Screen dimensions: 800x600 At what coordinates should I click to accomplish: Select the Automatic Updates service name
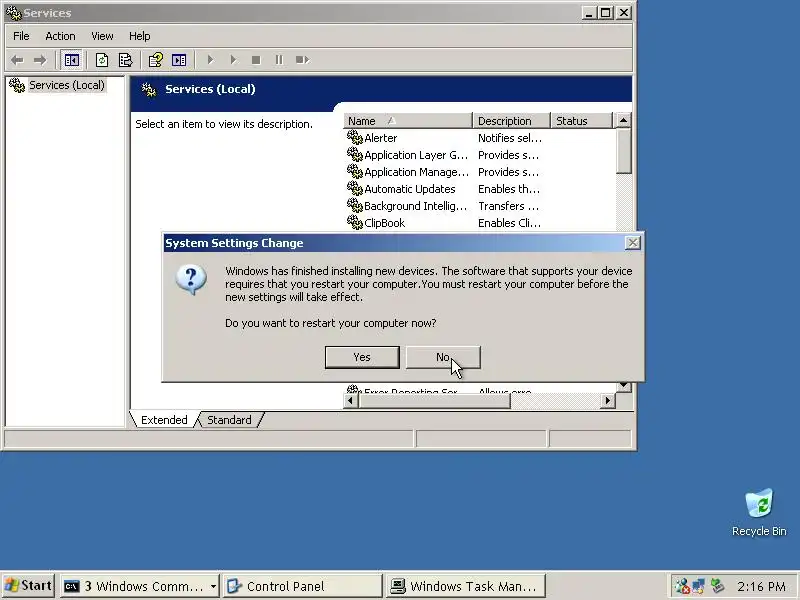coord(410,189)
